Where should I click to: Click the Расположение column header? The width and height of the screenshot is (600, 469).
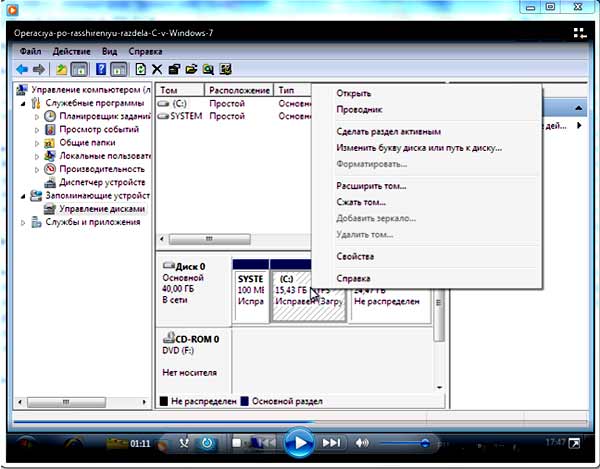237,89
